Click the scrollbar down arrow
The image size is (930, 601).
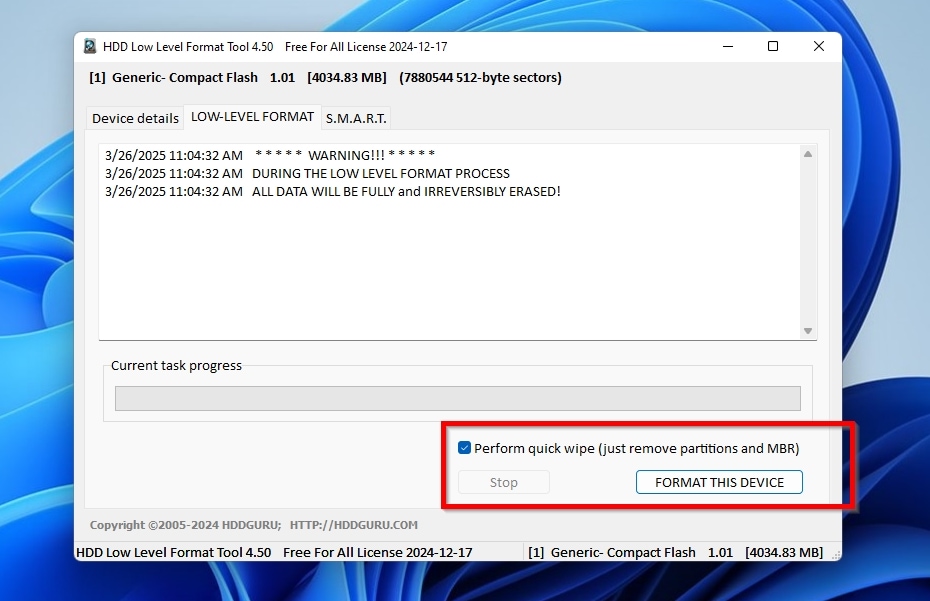point(808,330)
